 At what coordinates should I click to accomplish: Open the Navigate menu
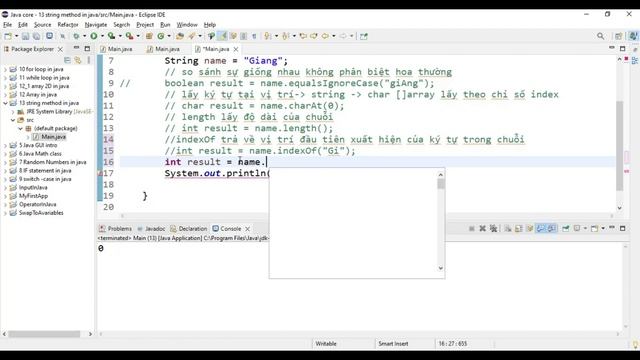coord(96,25)
